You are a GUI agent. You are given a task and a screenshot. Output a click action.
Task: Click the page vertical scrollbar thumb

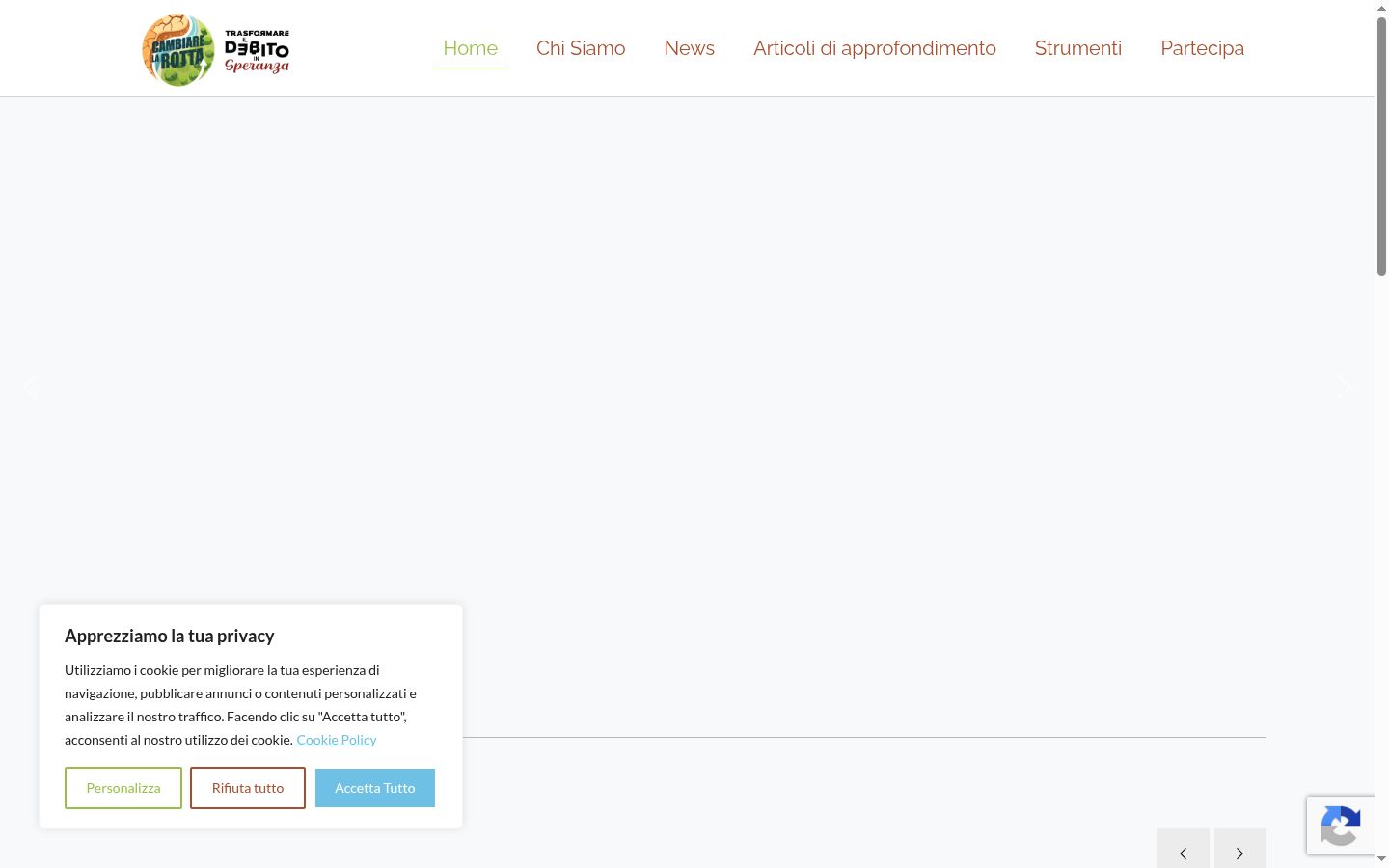point(1381,147)
